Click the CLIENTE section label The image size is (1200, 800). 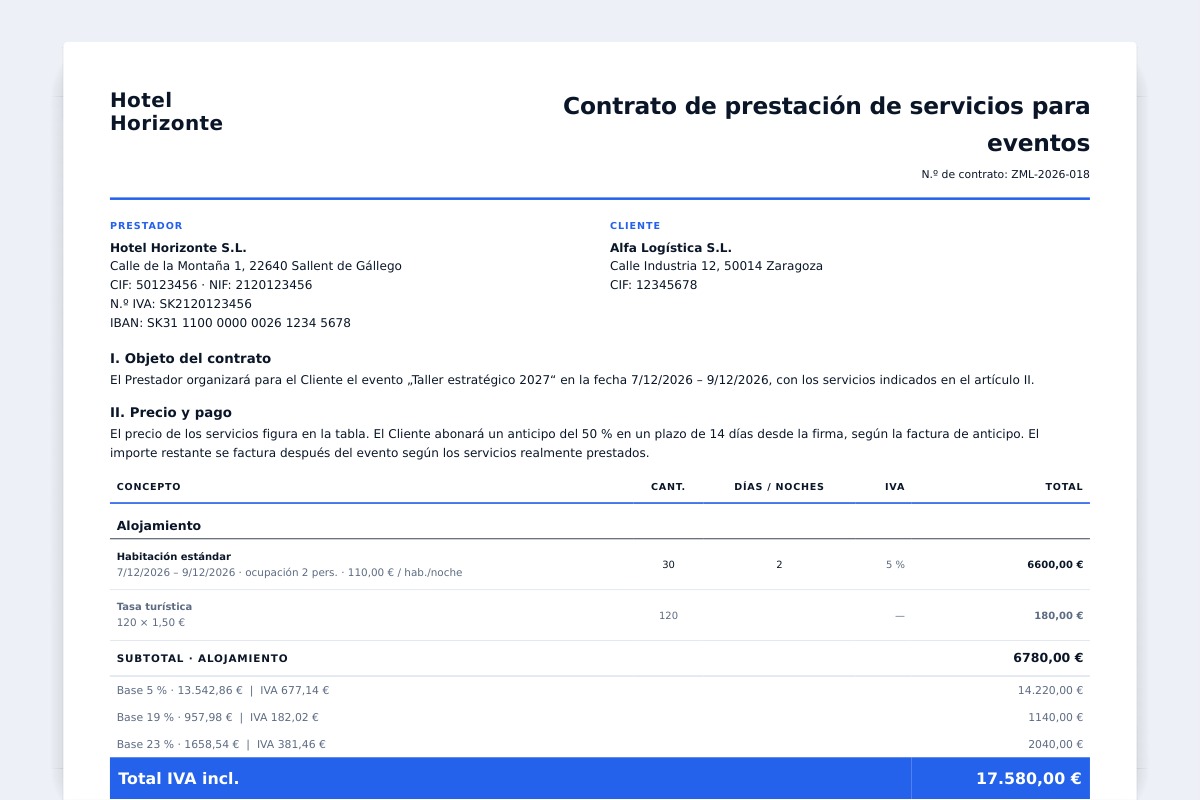[635, 226]
